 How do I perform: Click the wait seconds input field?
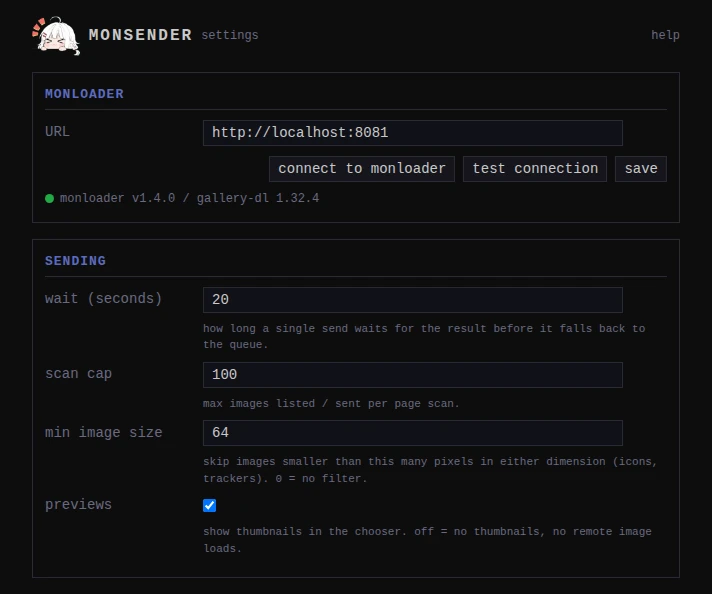pyautogui.click(x=413, y=300)
